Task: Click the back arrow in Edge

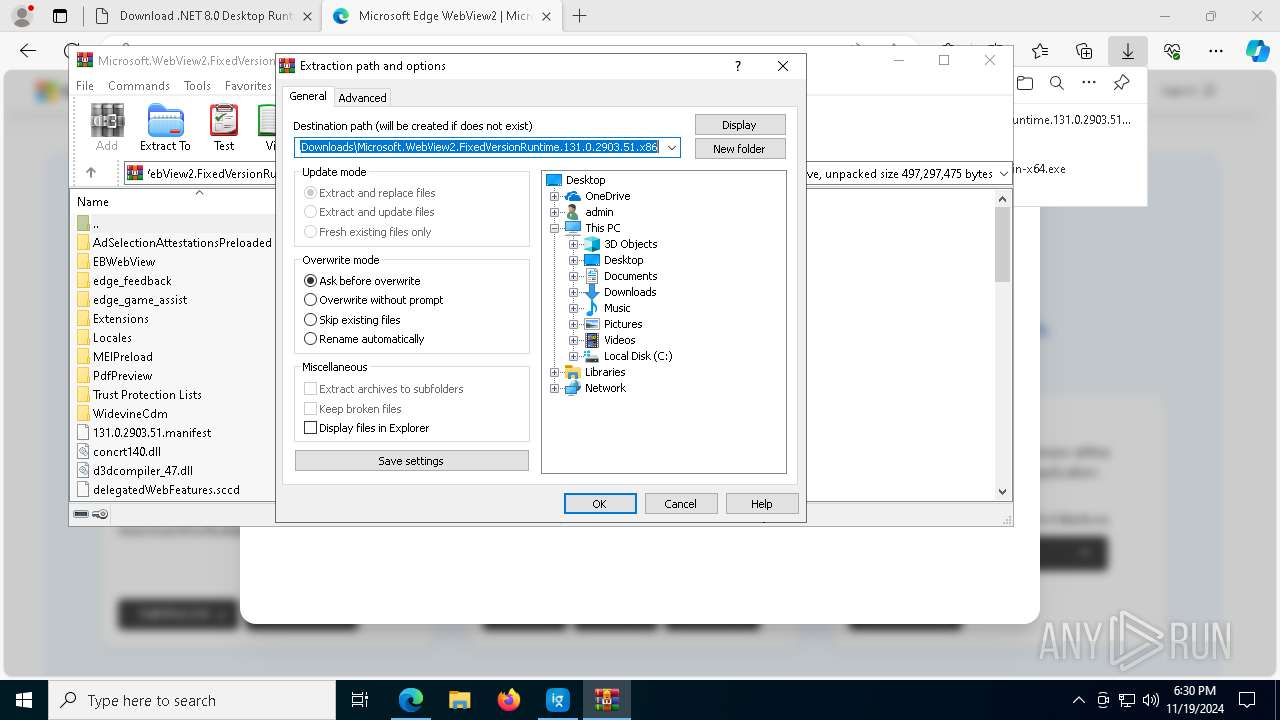Action: click(x=28, y=51)
